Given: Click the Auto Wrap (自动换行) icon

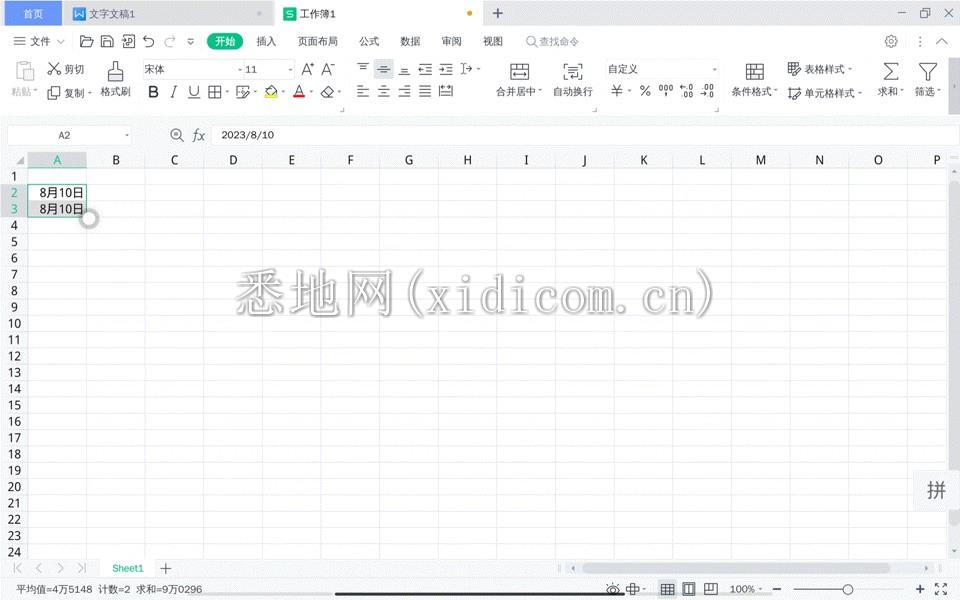Looking at the screenshot, I should tap(572, 71).
